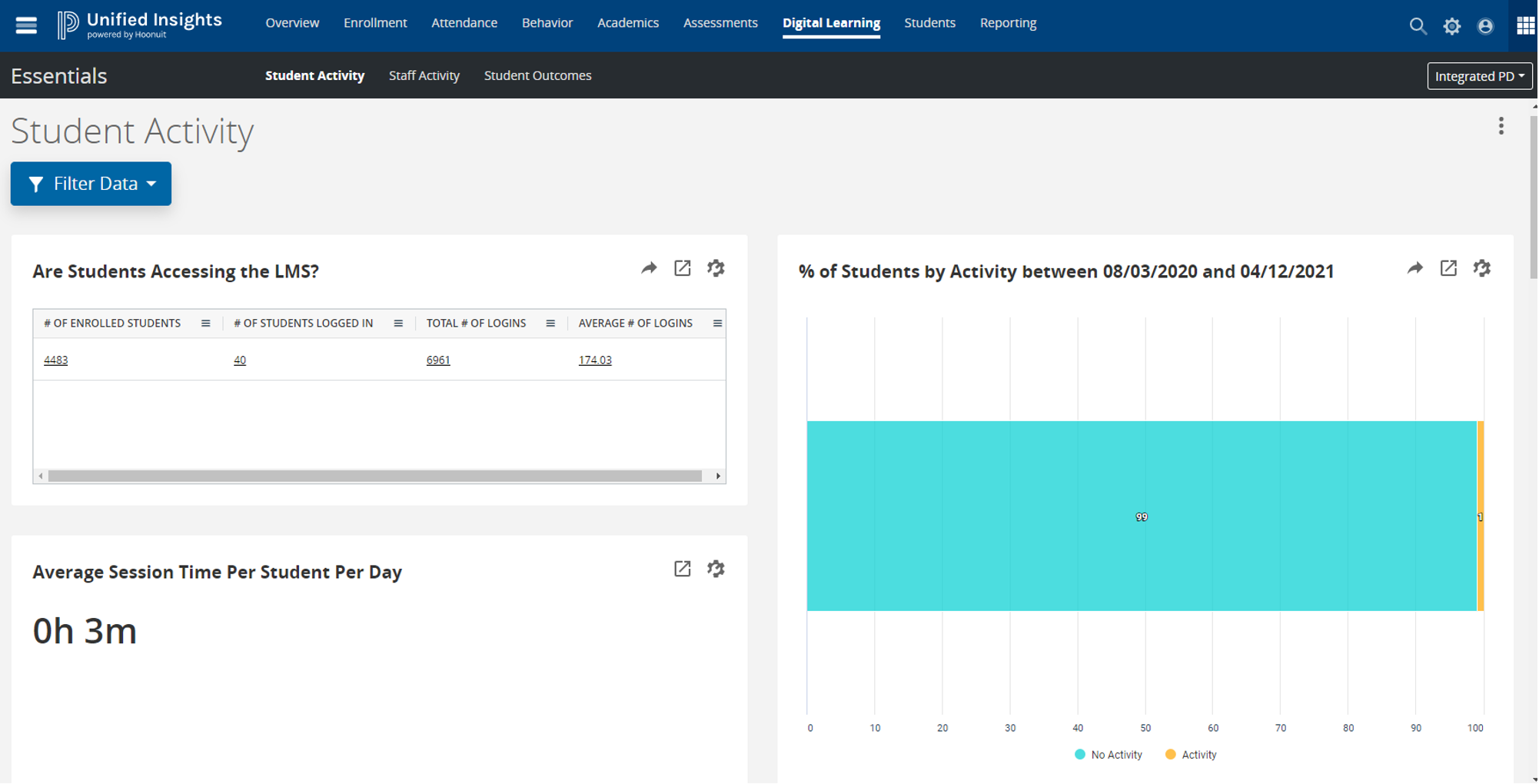Expand the Filter Data dropdown
This screenshot has height=784, width=1539.
point(91,184)
